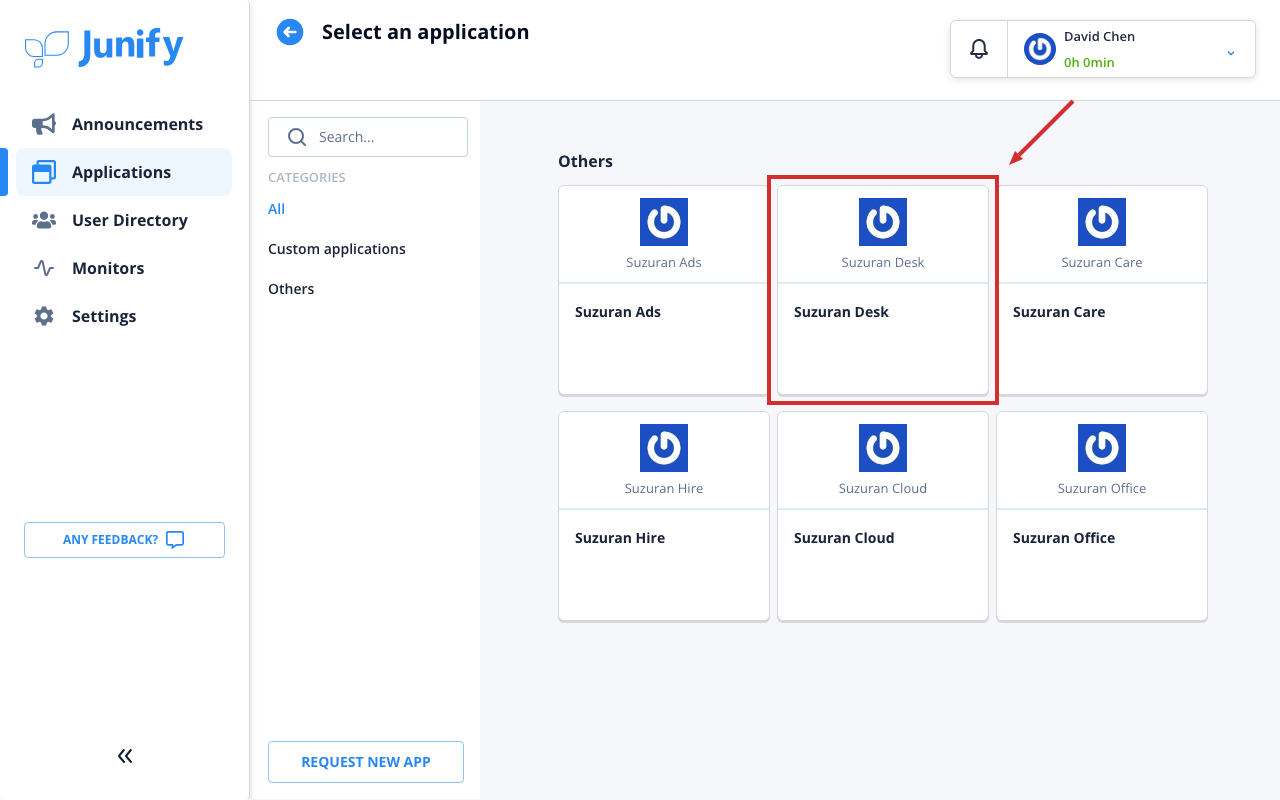Screen dimensions: 1280x800
Task: Click the User Directory people icon
Action: pyautogui.click(x=44, y=220)
